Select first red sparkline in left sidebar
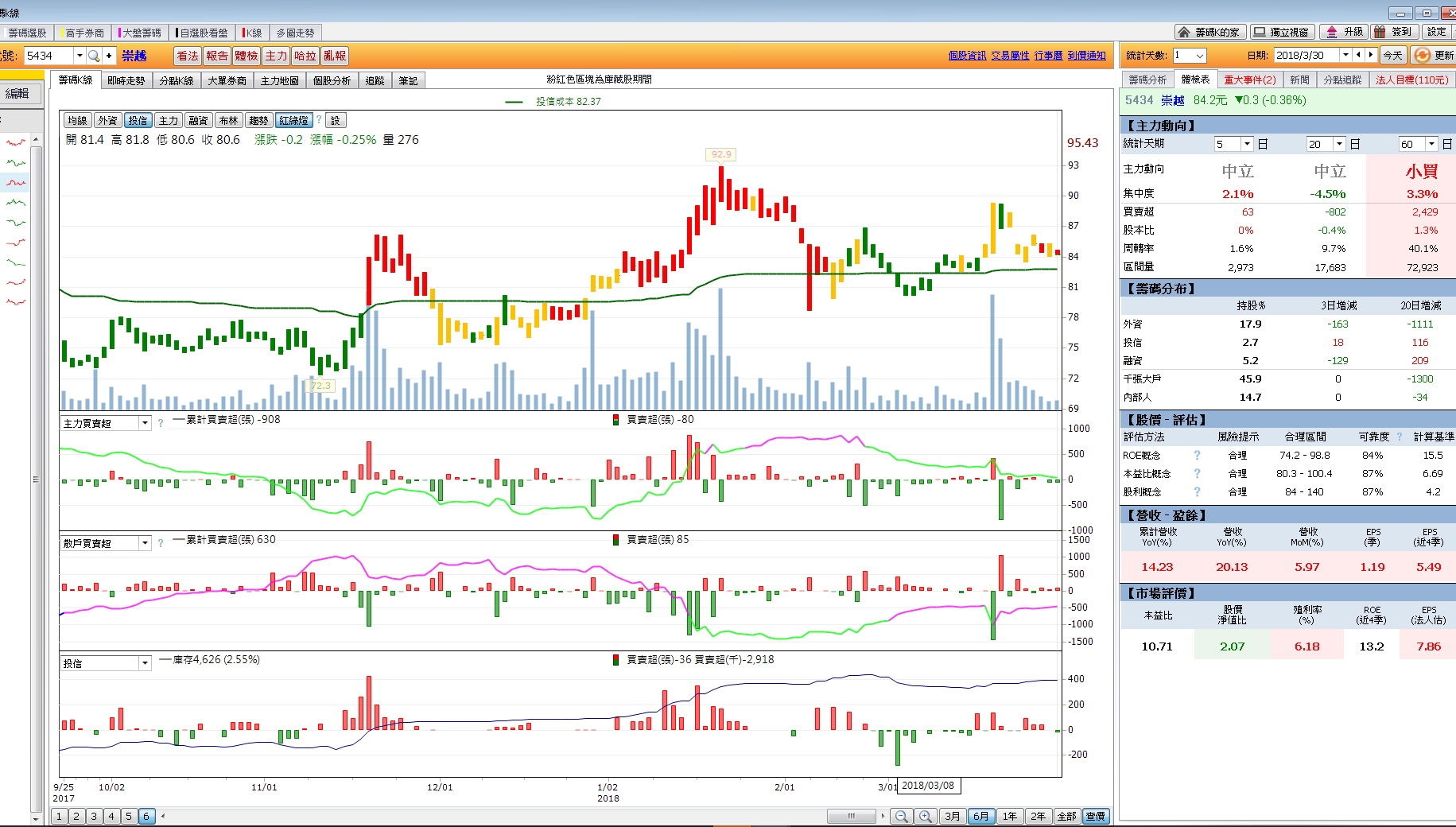The image size is (1456, 827). 16,142
